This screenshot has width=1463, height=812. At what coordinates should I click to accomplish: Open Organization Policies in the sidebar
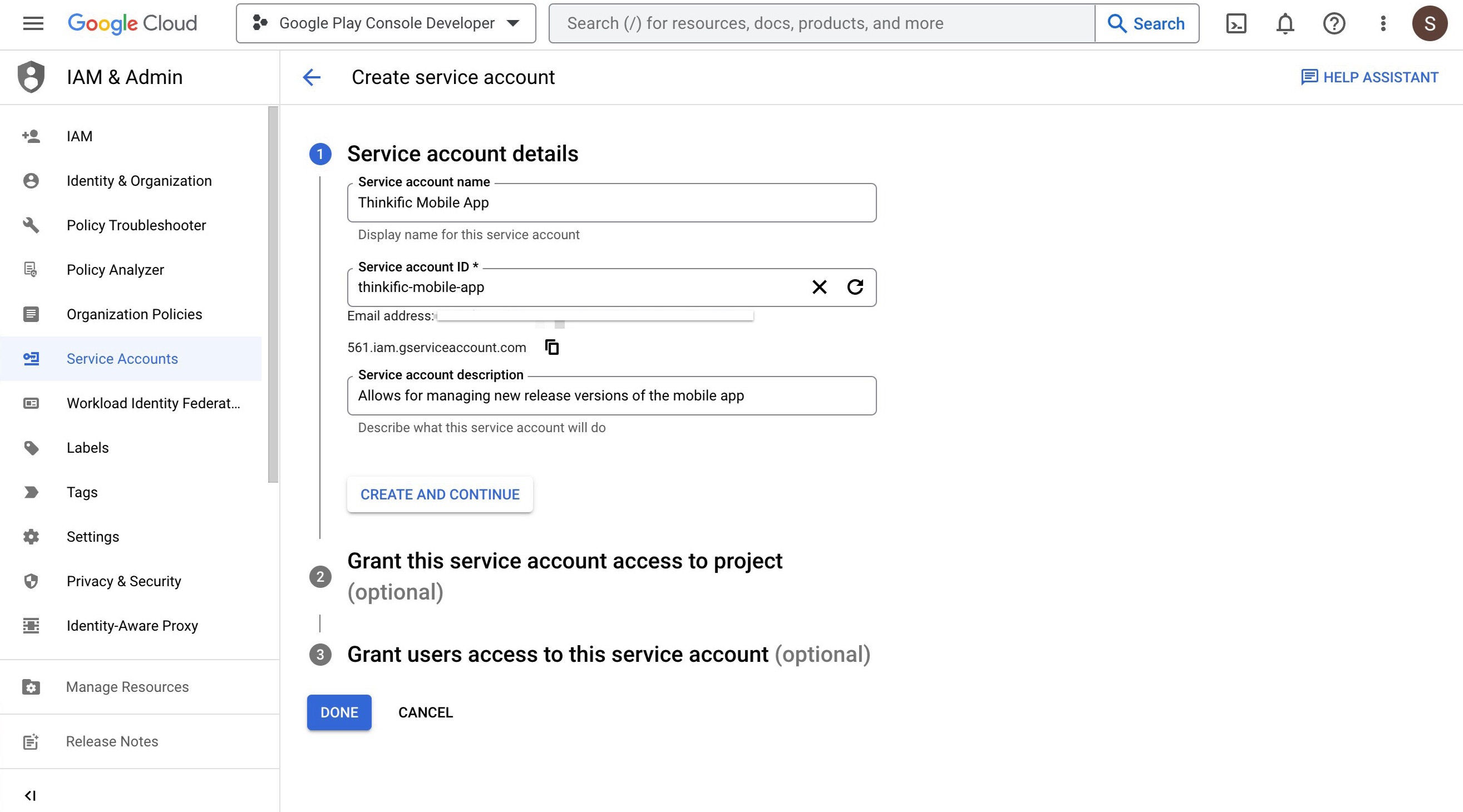(x=131, y=314)
